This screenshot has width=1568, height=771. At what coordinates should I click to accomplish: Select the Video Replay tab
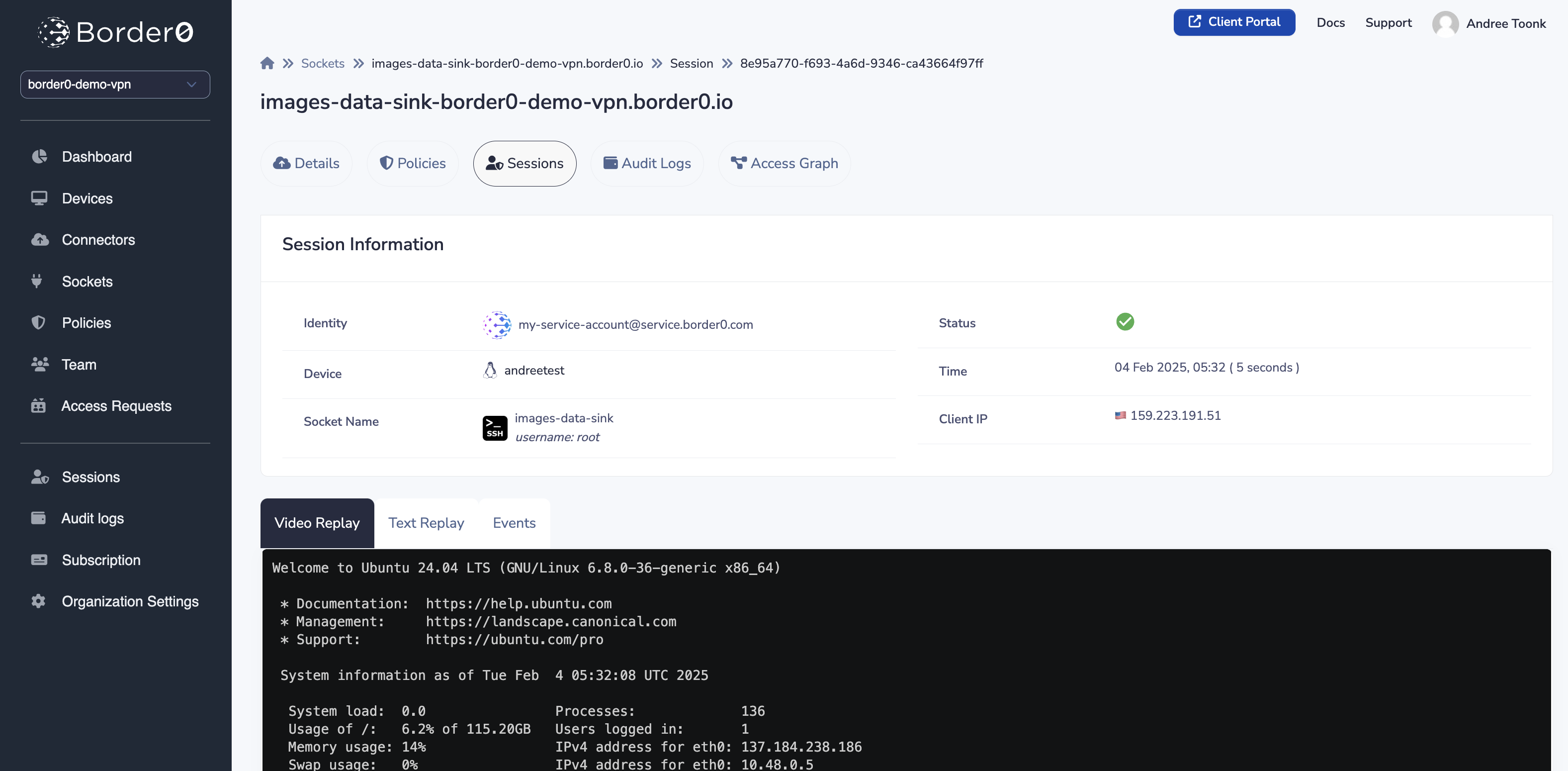click(317, 523)
